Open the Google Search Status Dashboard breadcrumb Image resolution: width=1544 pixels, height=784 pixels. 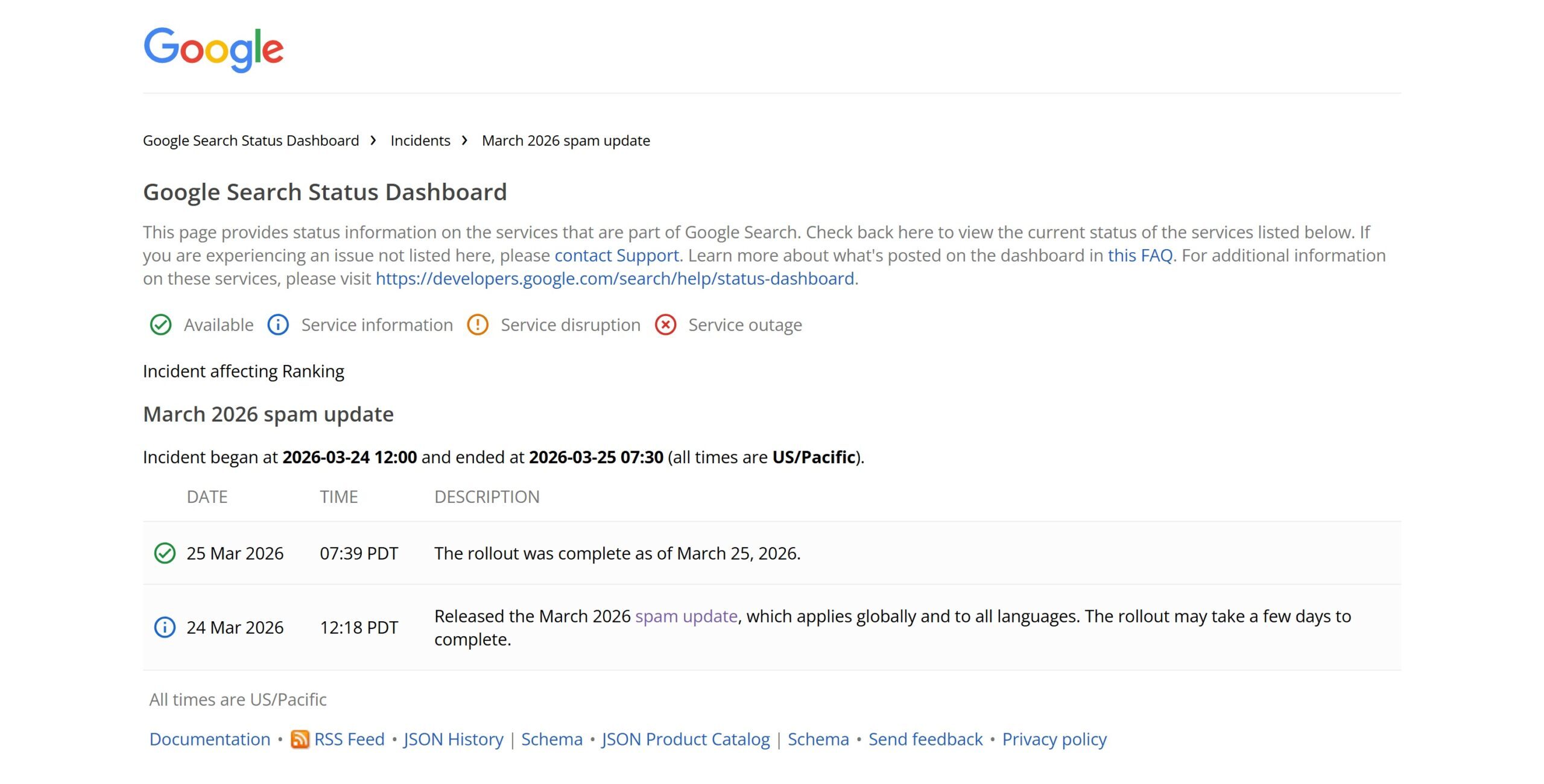coord(250,141)
